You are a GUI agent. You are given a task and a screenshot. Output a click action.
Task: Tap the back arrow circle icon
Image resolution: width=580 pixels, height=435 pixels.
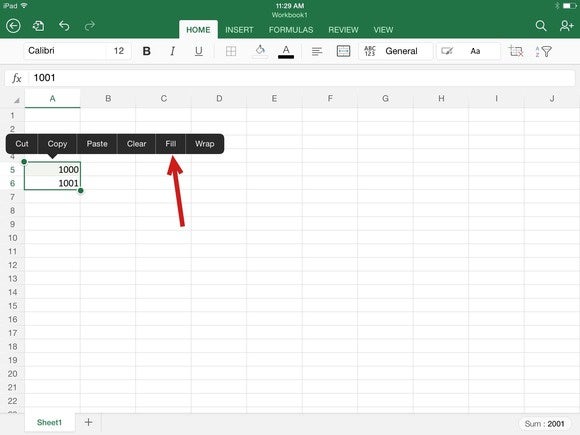tap(13, 26)
